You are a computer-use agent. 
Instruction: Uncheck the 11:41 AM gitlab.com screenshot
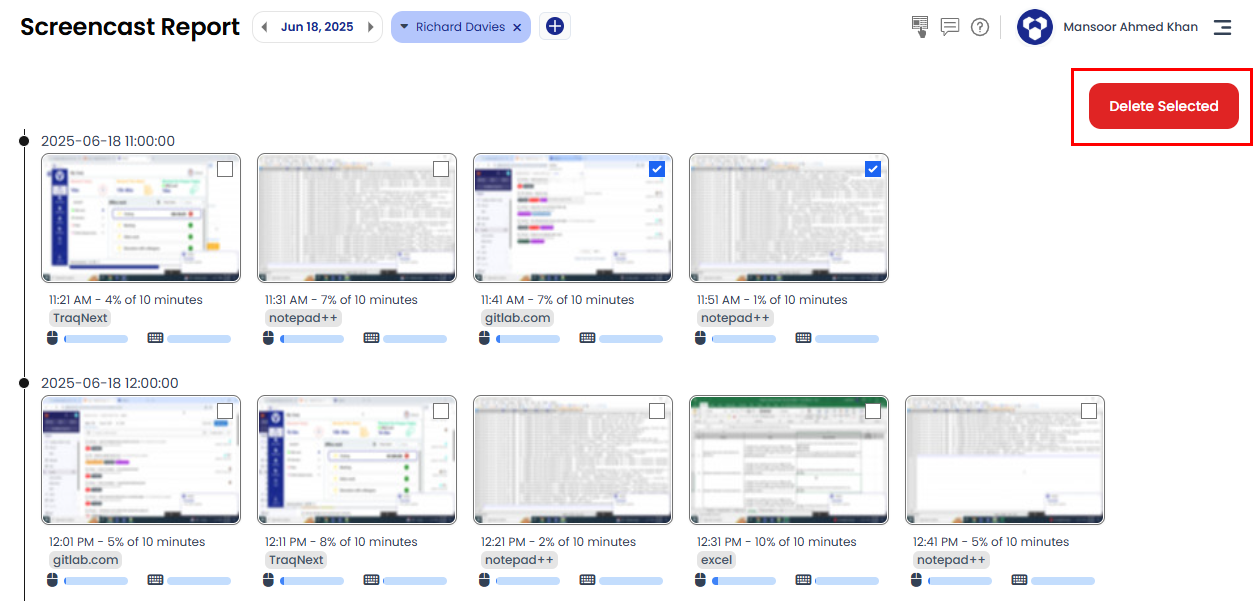tap(656, 168)
